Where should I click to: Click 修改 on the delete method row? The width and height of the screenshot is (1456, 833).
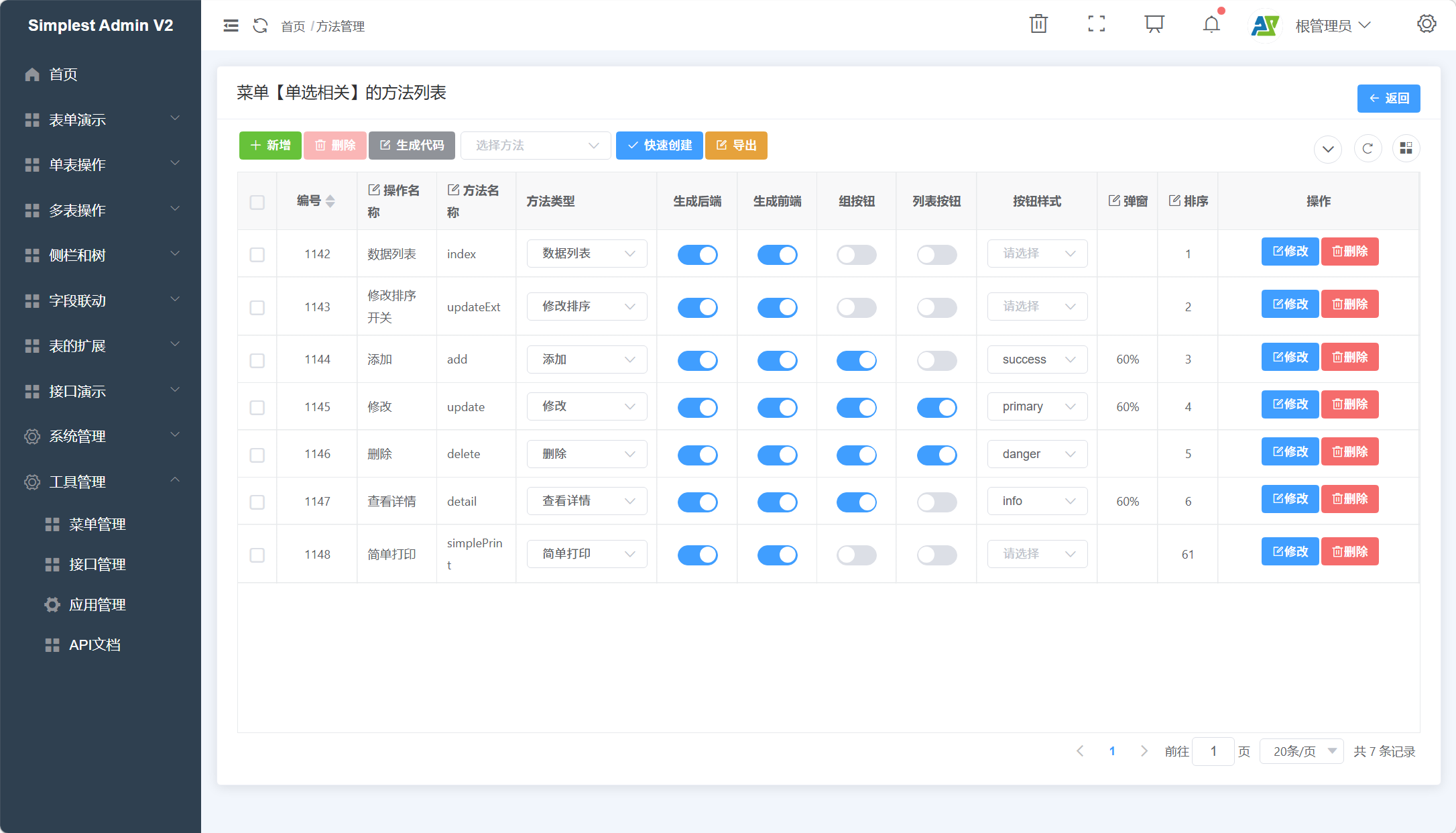tap(1289, 451)
